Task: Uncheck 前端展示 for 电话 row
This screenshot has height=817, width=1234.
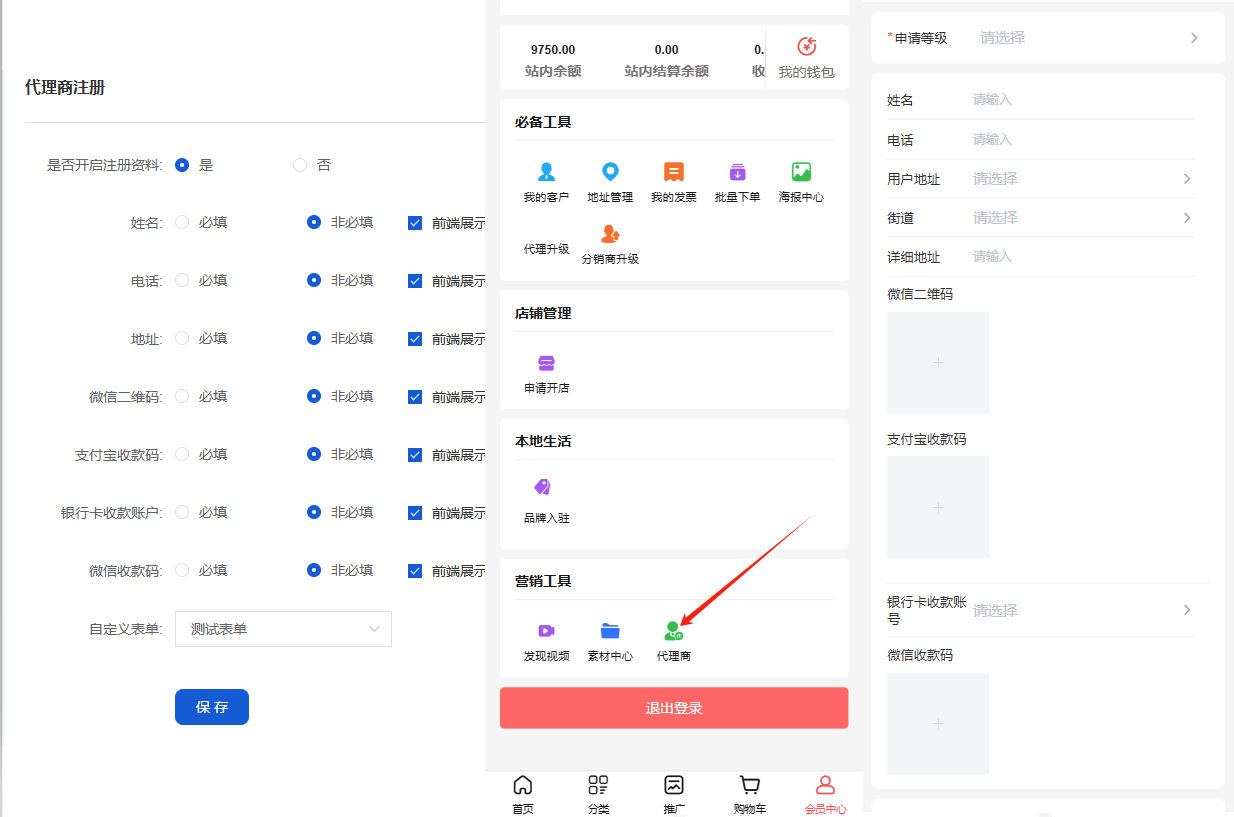Action: [415, 281]
